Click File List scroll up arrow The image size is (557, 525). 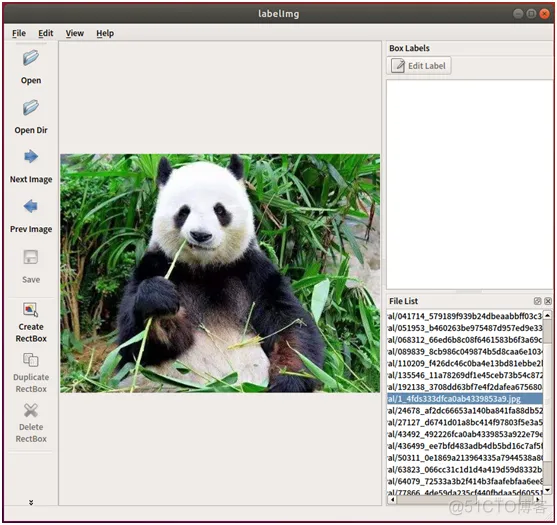tap(548, 315)
